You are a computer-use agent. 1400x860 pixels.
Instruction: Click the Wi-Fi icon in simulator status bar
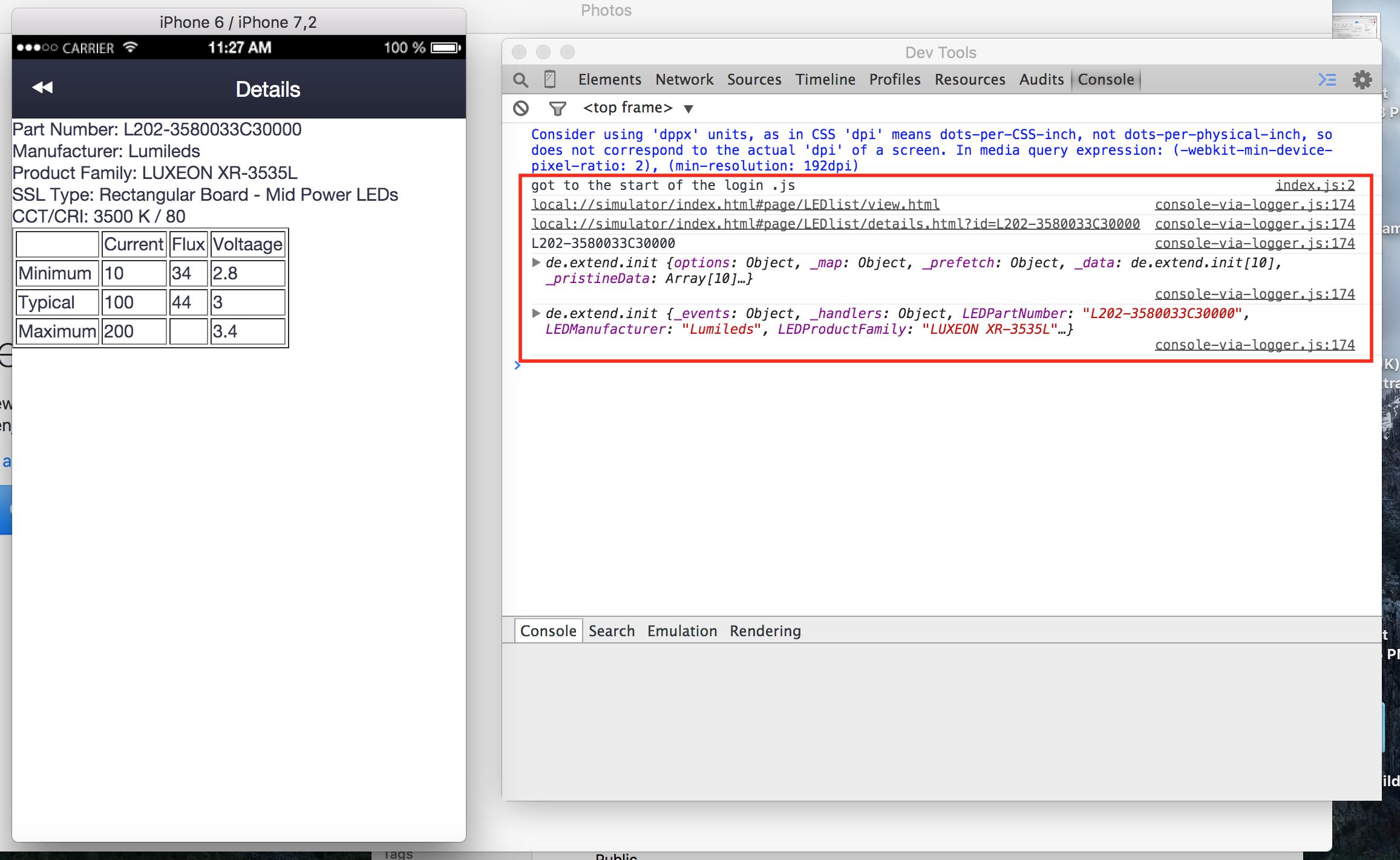[x=131, y=47]
